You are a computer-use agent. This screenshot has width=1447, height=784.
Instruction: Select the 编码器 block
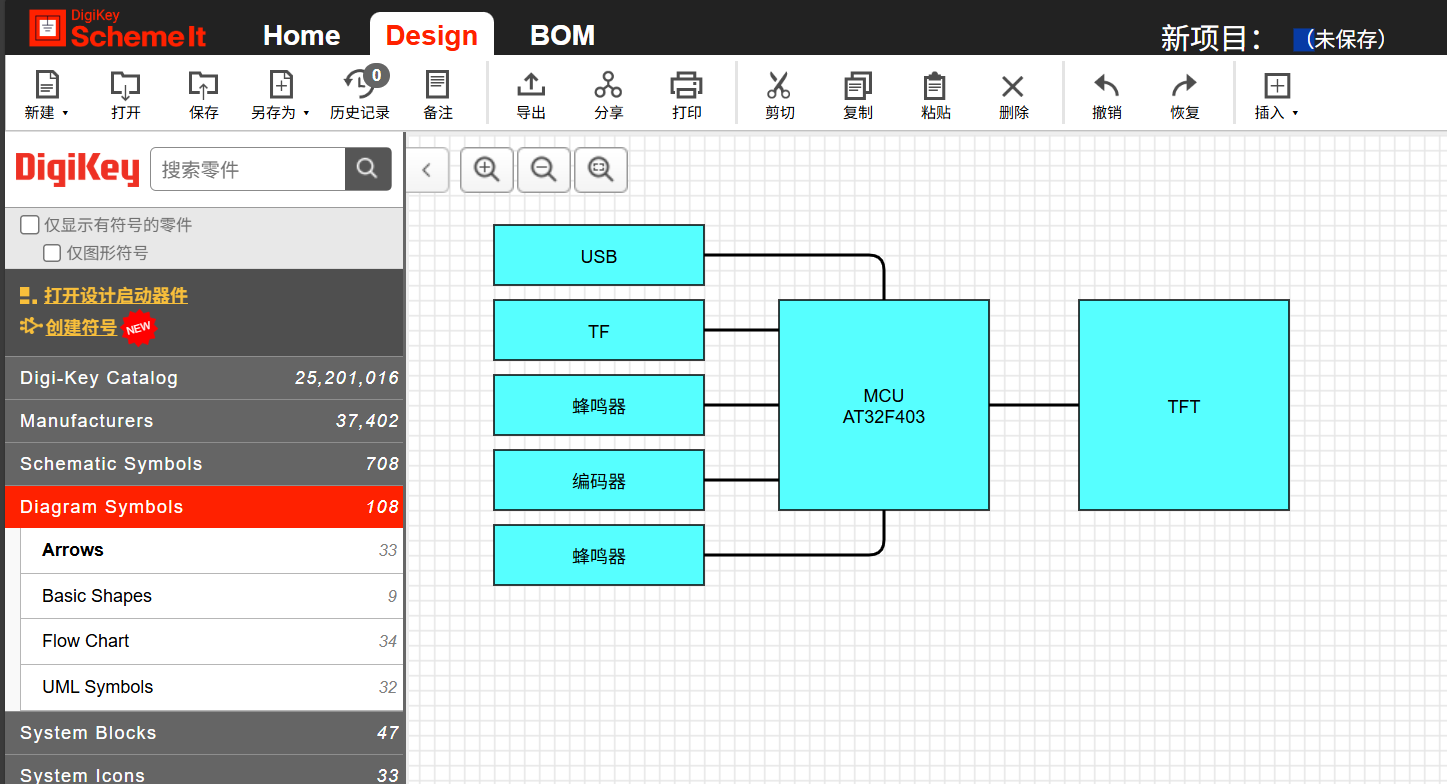tap(599, 480)
